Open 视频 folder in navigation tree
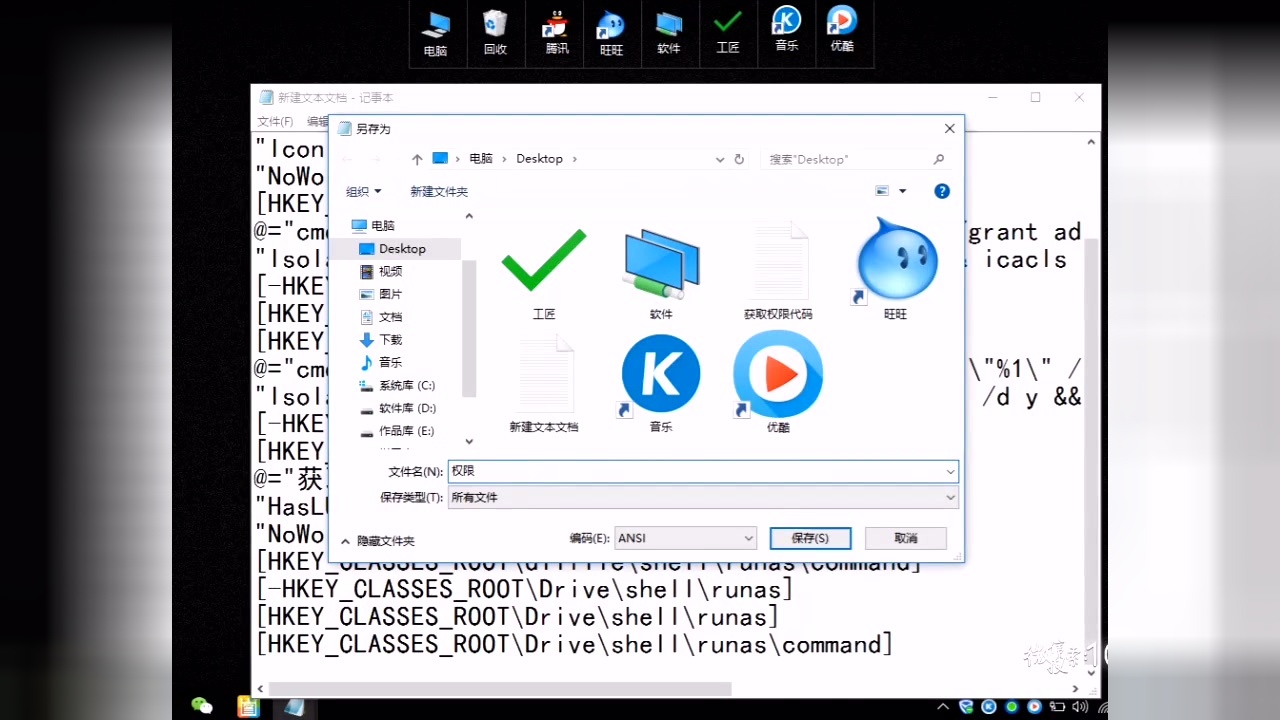This screenshot has height=720, width=1280. 381,271
